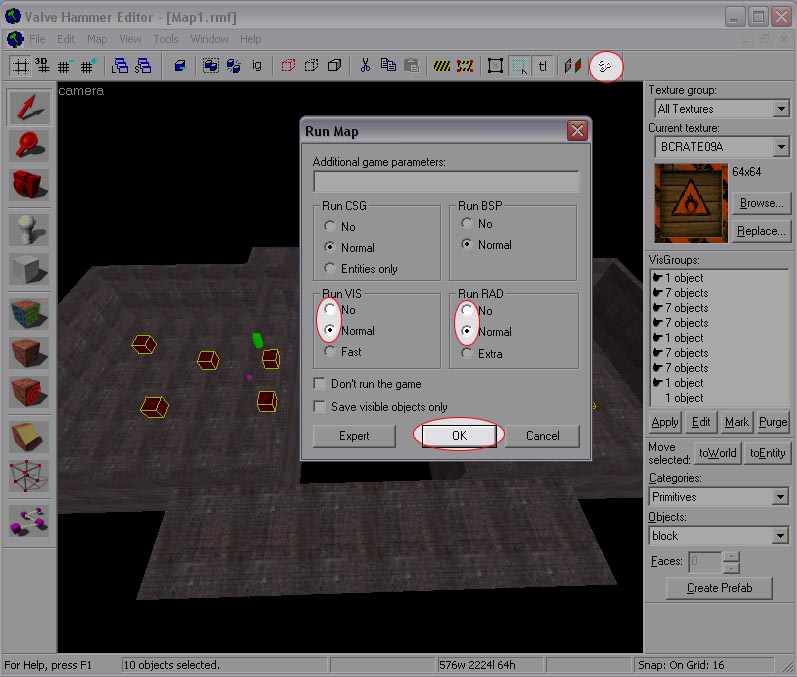Select the Toggle texture application tool
797x677 pixels.
pos(29,314)
